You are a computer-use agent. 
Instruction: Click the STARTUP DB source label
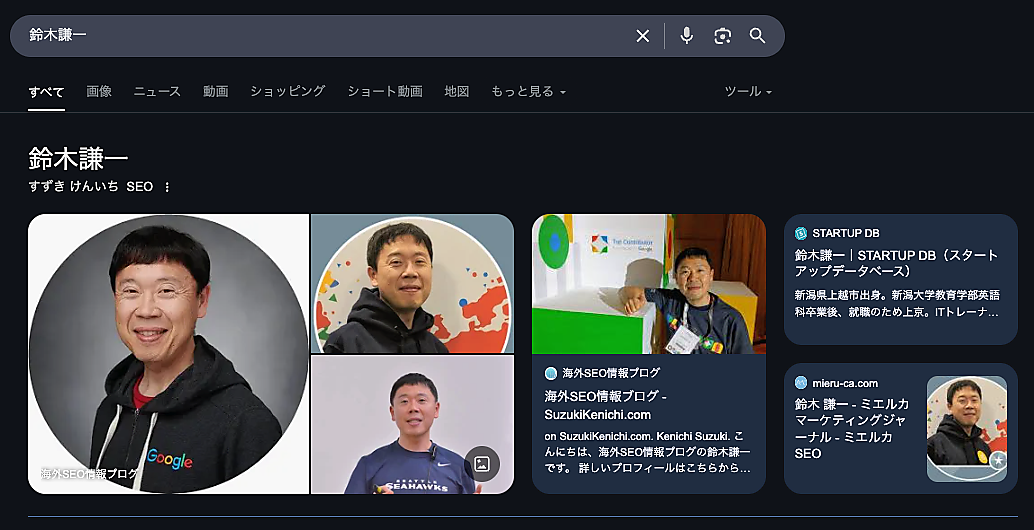click(x=846, y=233)
